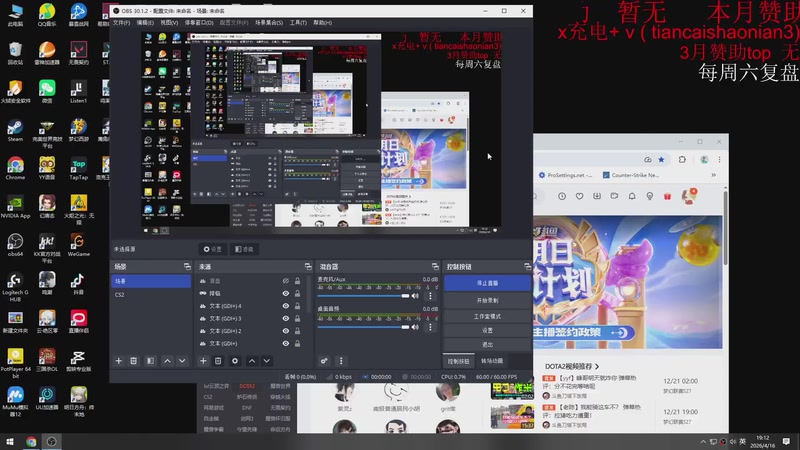Adjust the desktop audio volume slider
Viewport: 800px width, 450px height.
[x=363, y=327]
